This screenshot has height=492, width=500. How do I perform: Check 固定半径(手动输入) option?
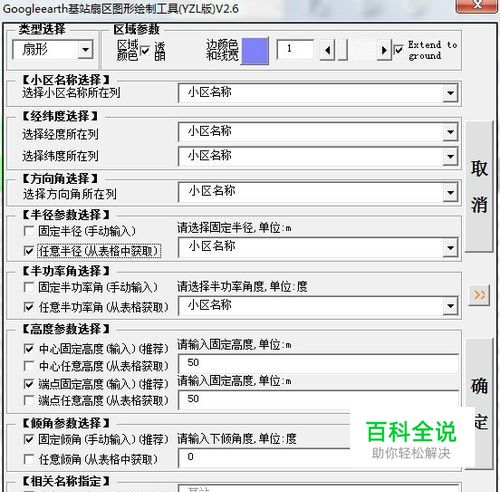click(29, 231)
